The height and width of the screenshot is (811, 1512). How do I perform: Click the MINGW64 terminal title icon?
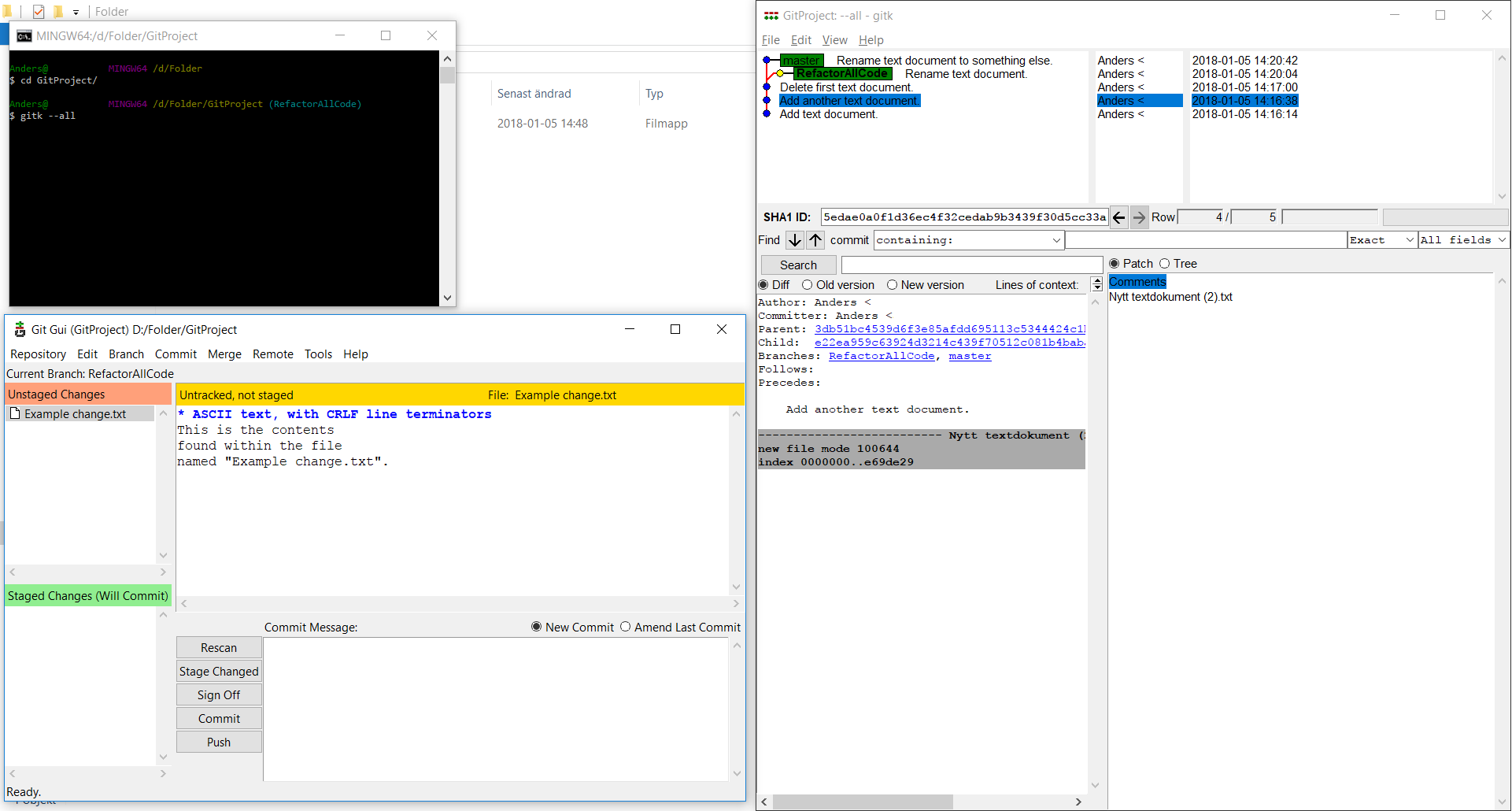tap(24, 36)
